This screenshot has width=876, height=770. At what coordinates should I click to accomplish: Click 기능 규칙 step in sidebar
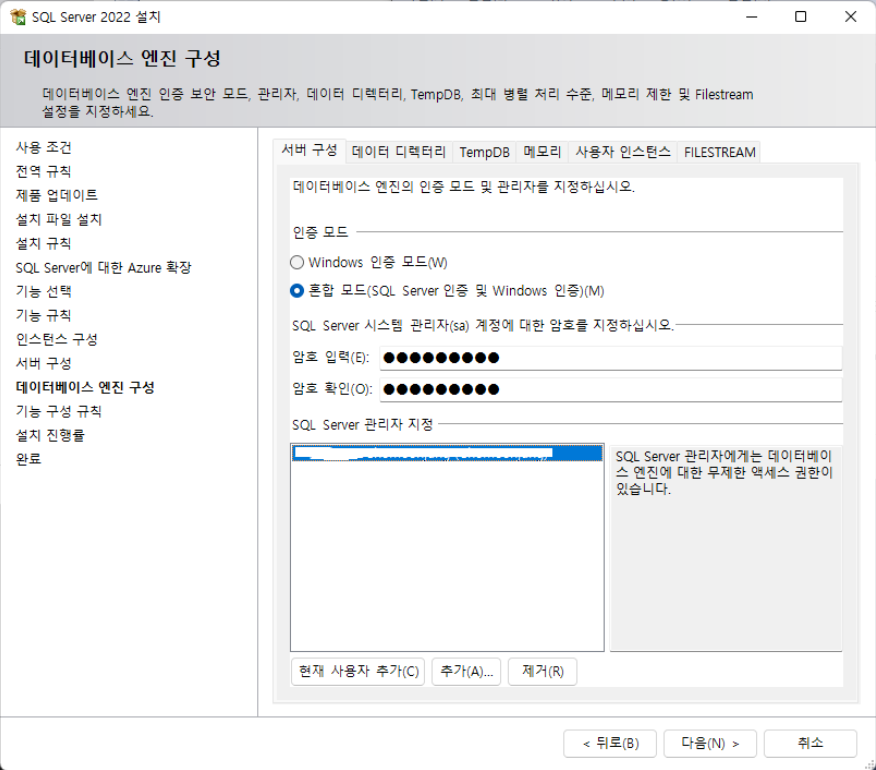pyautogui.click(x=44, y=316)
